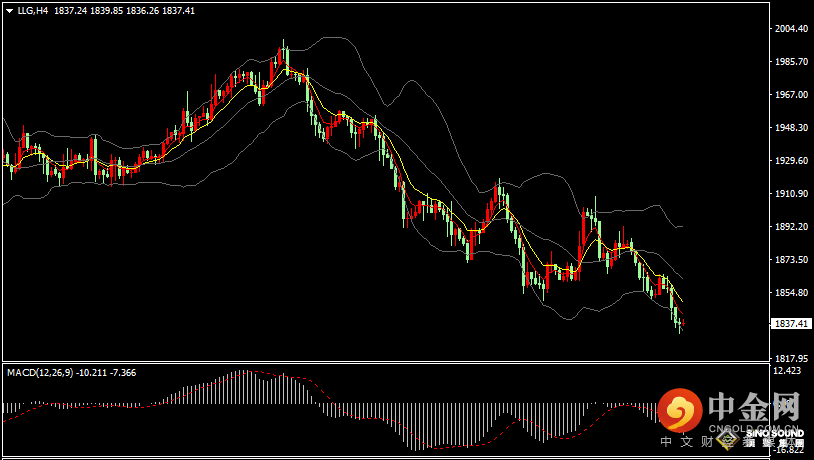Click the MACD(12,26,9) indicator label

(40, 373)
